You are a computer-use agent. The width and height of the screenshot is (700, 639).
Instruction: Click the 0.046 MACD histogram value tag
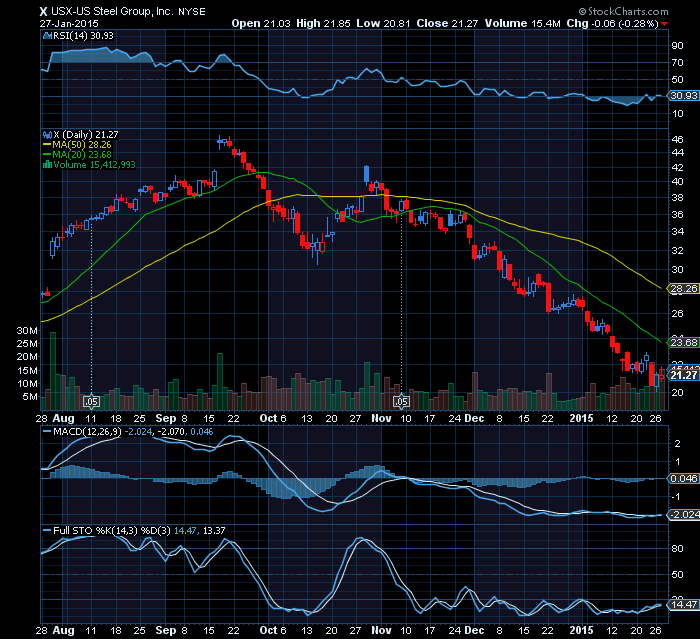tap(684, 479)
